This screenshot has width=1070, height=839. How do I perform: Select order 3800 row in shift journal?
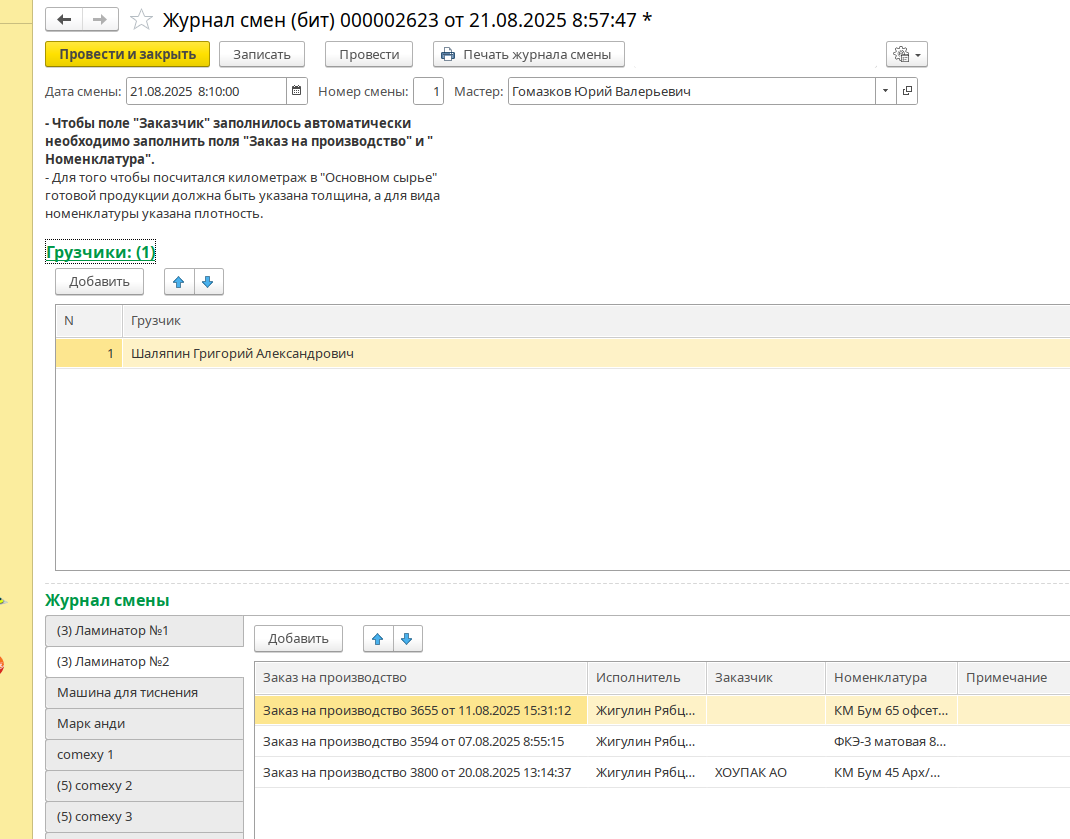tap(417, 772)
